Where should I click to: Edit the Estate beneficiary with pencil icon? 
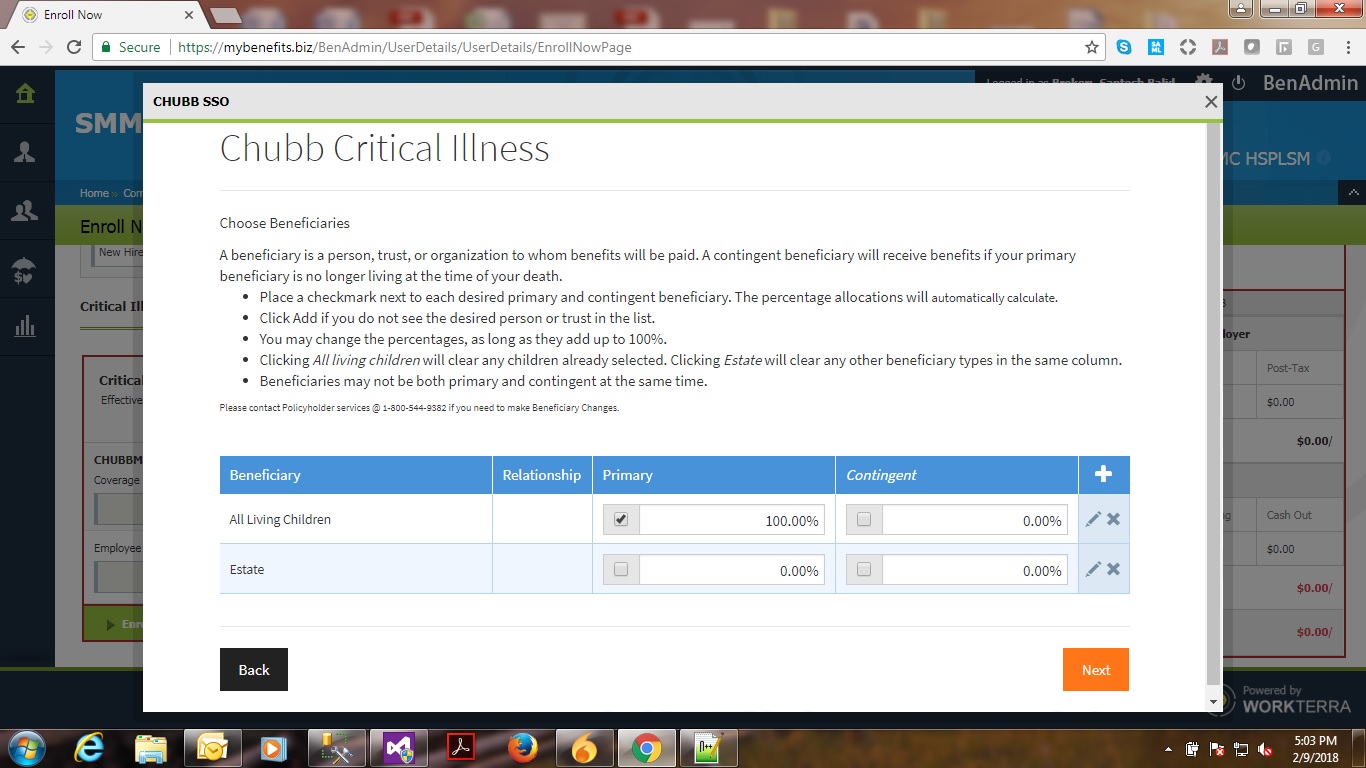1093,569
